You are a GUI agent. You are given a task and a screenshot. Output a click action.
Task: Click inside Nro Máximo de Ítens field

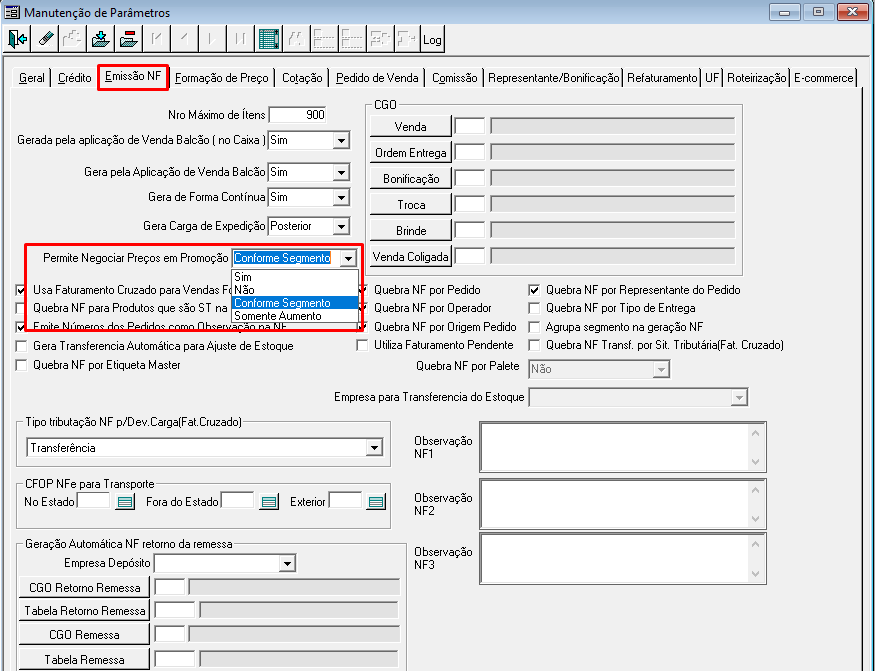tap(297, 115)
